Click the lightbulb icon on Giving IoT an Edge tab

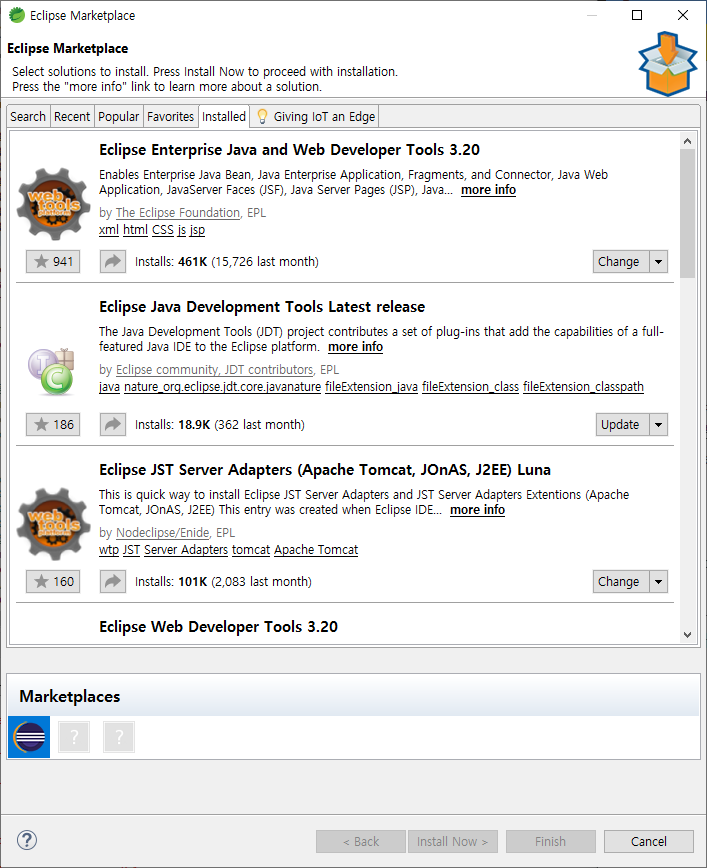262,116
